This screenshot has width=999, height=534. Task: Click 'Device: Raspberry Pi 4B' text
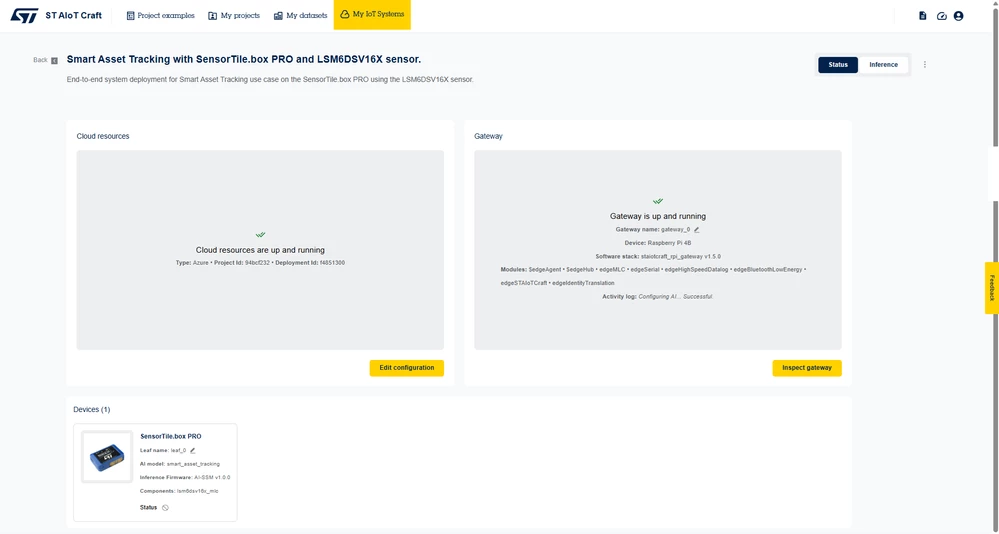[x=658, y=243]
